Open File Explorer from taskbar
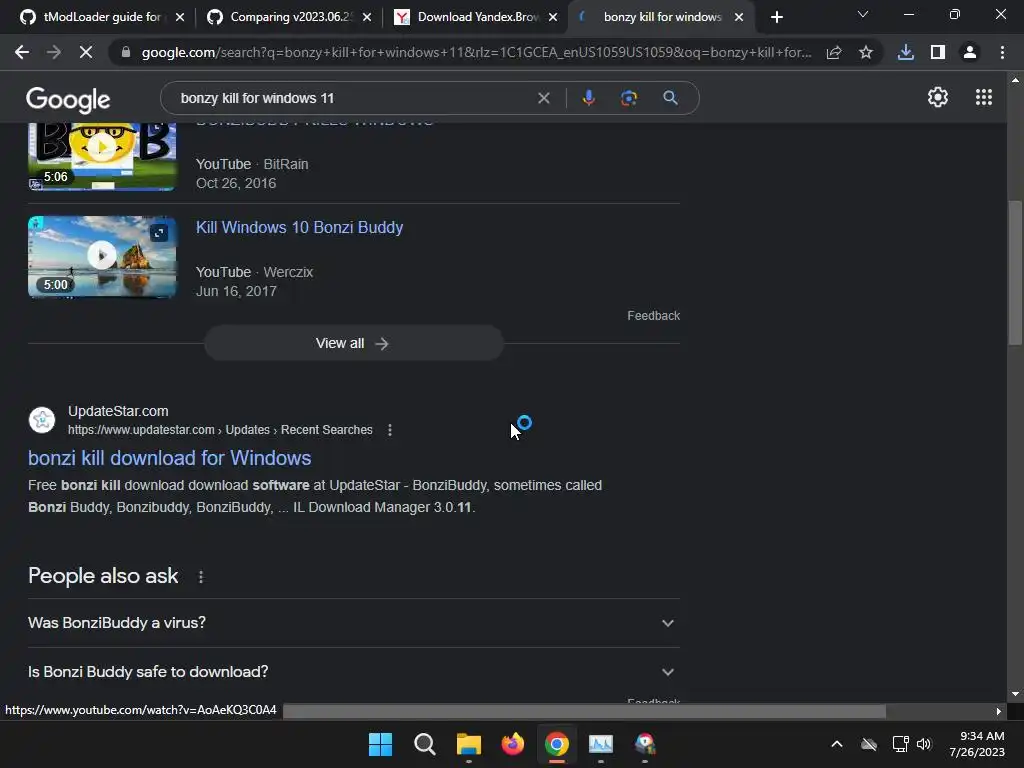1024x768 pixels. pos(468,744)
